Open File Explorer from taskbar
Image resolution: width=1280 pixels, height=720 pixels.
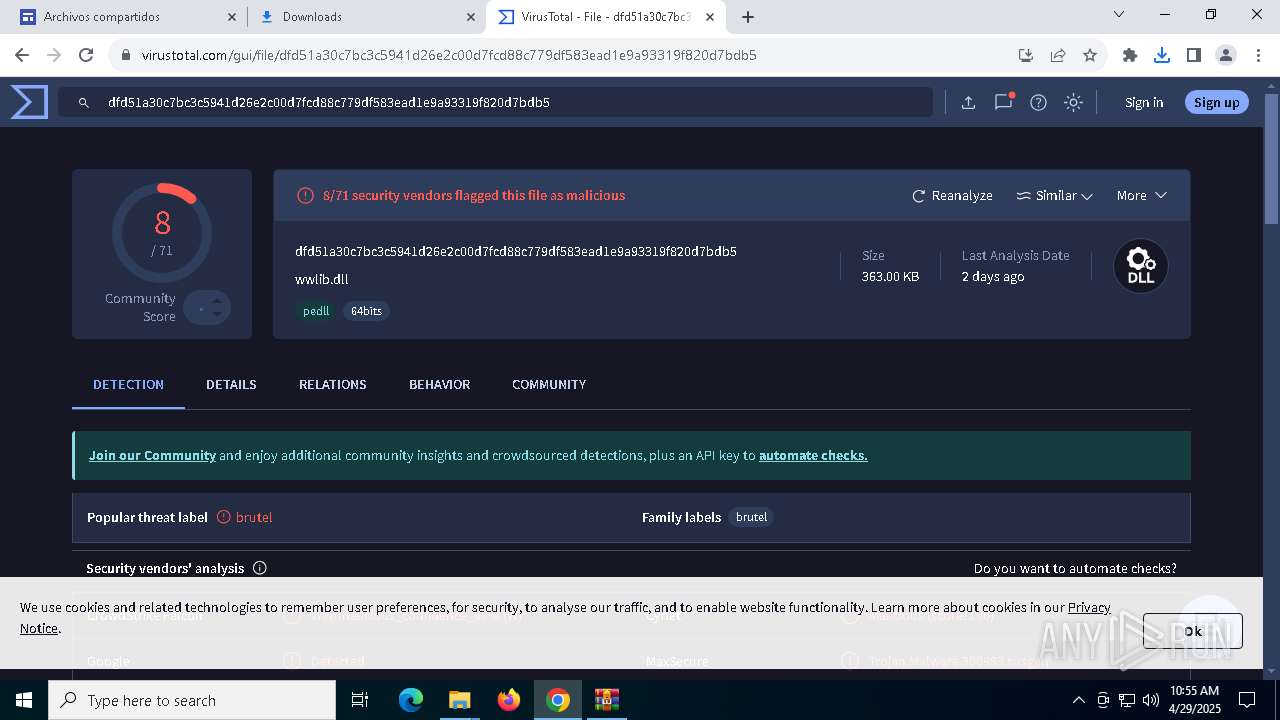[459, 700]
